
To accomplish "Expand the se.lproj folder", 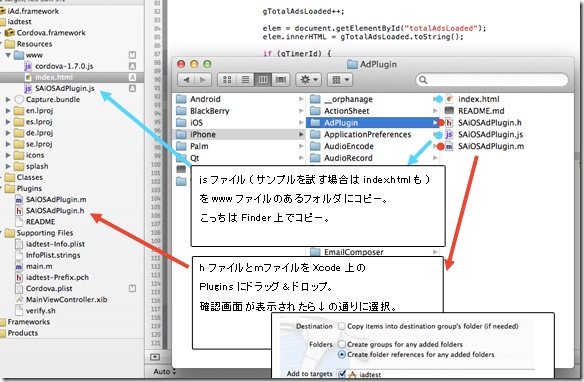I will tap(8, 144).
